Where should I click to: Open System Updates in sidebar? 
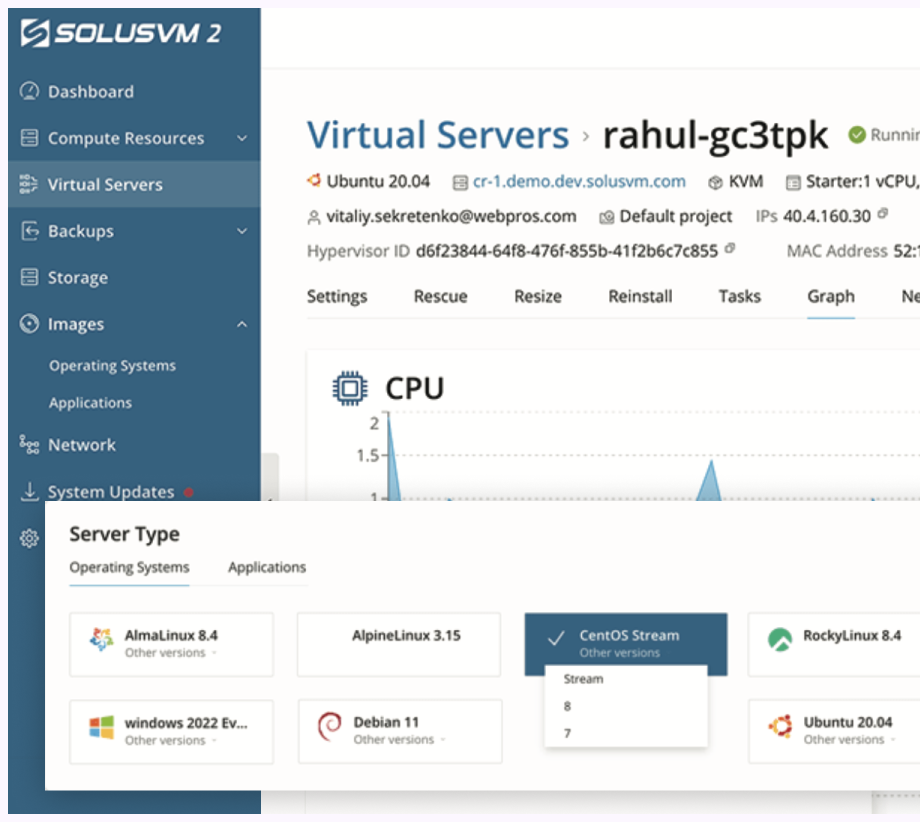[111, 492]
